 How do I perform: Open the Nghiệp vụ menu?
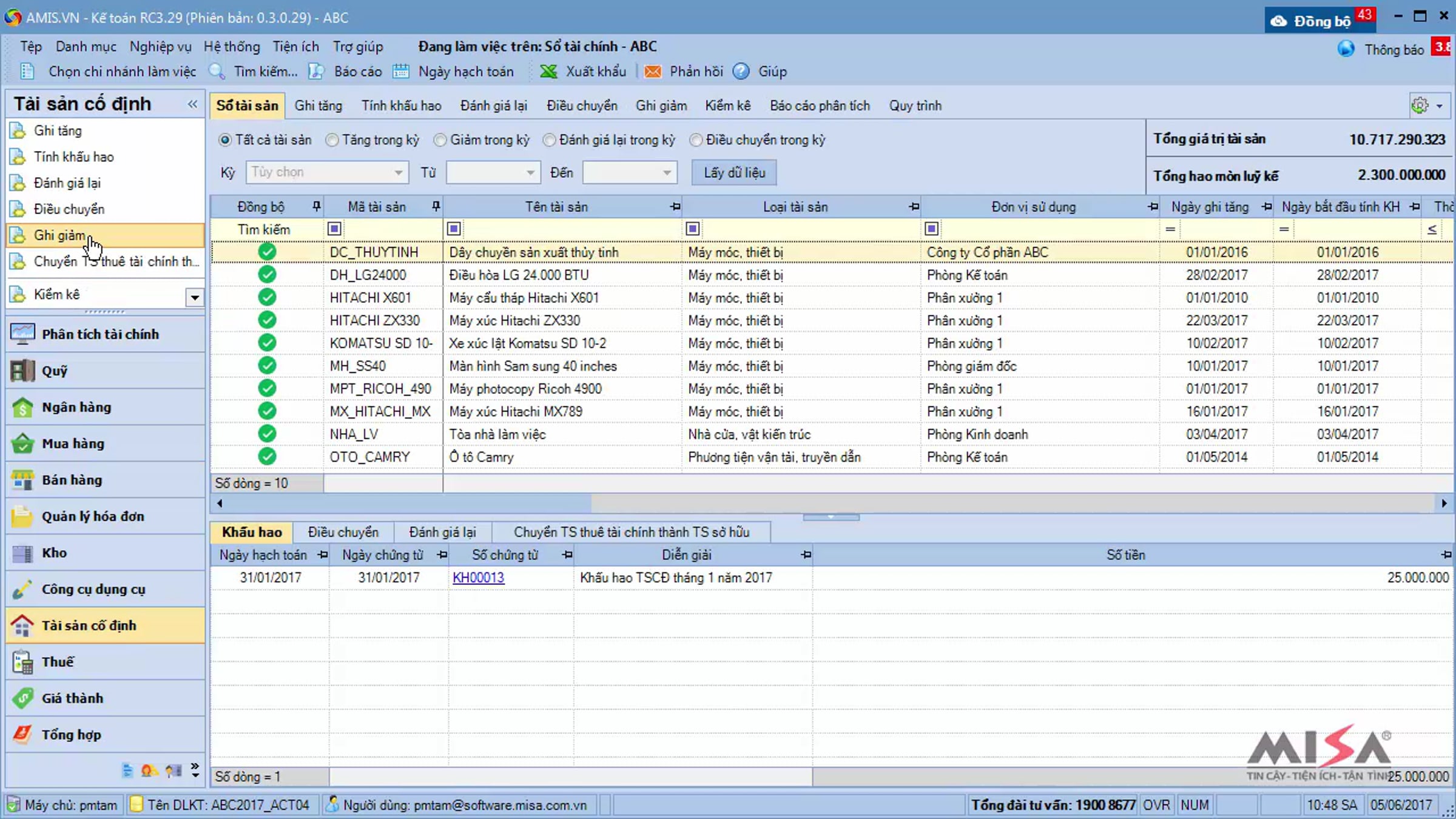(x=160, y=47)
